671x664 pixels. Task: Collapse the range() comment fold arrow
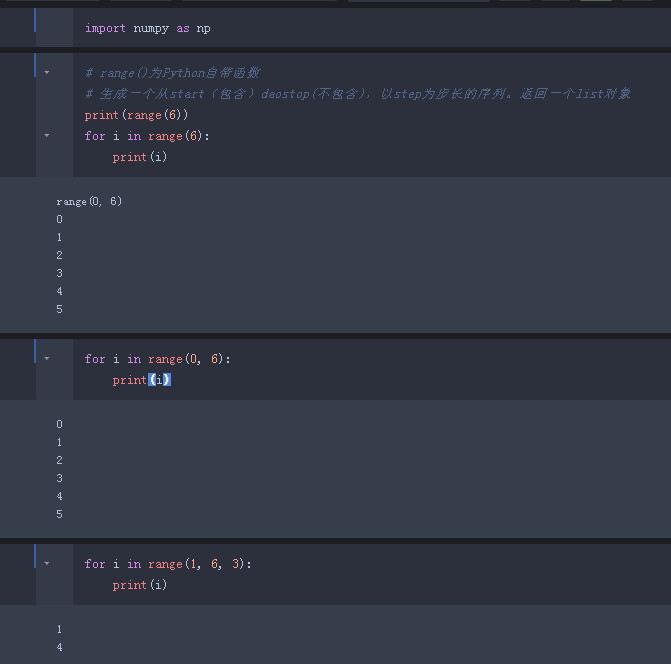pyautogui.click(x=47, y=72)
